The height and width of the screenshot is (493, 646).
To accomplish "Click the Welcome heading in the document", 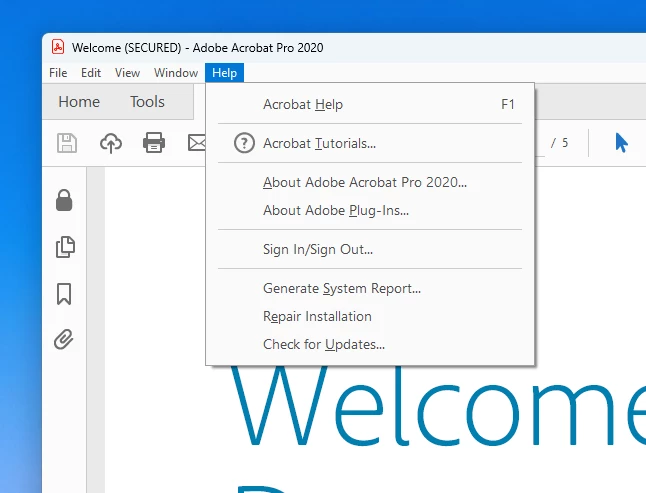I will [x=438, y=406].
